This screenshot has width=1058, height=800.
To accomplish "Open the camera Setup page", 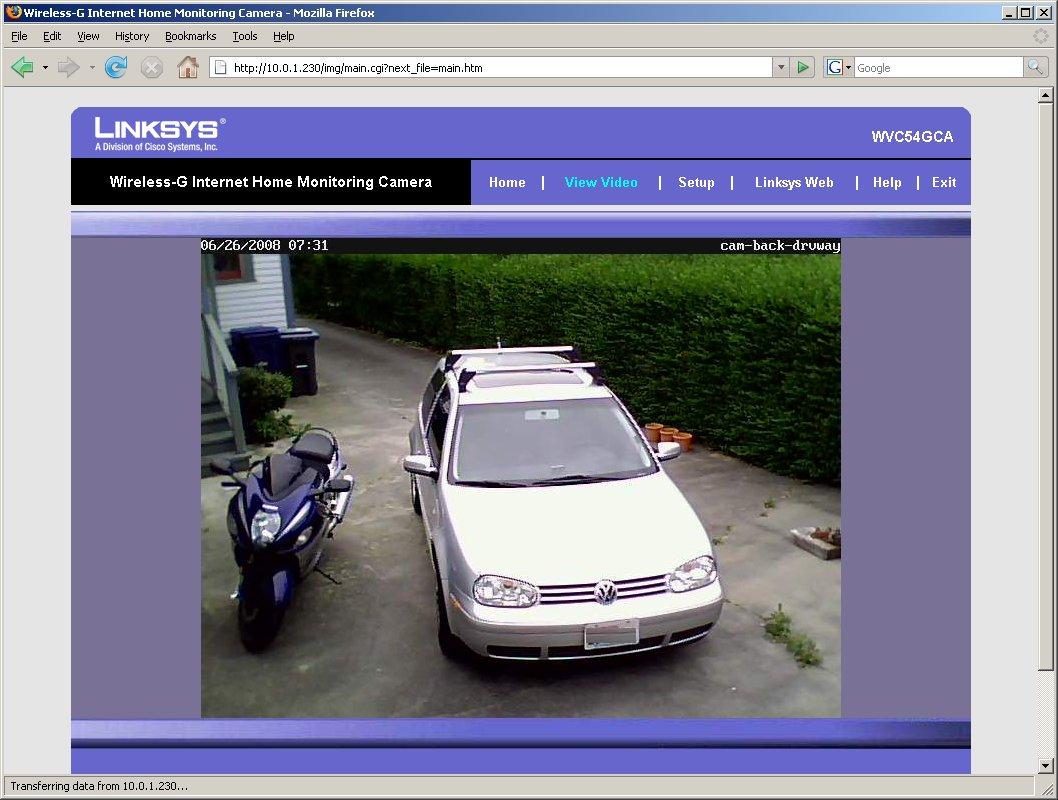I will (x=696, y=182).
